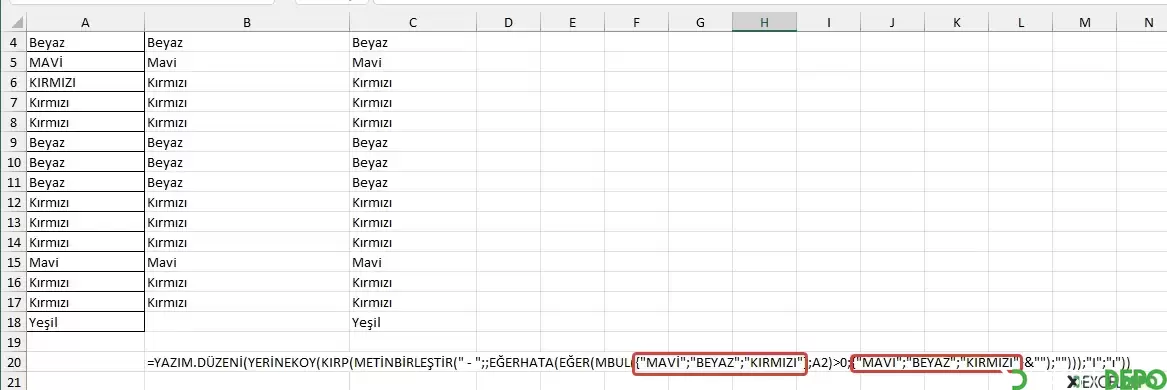Click cell B15 containing Mavi
This screenshot has height=390, width=1167.
coord(246,262)
